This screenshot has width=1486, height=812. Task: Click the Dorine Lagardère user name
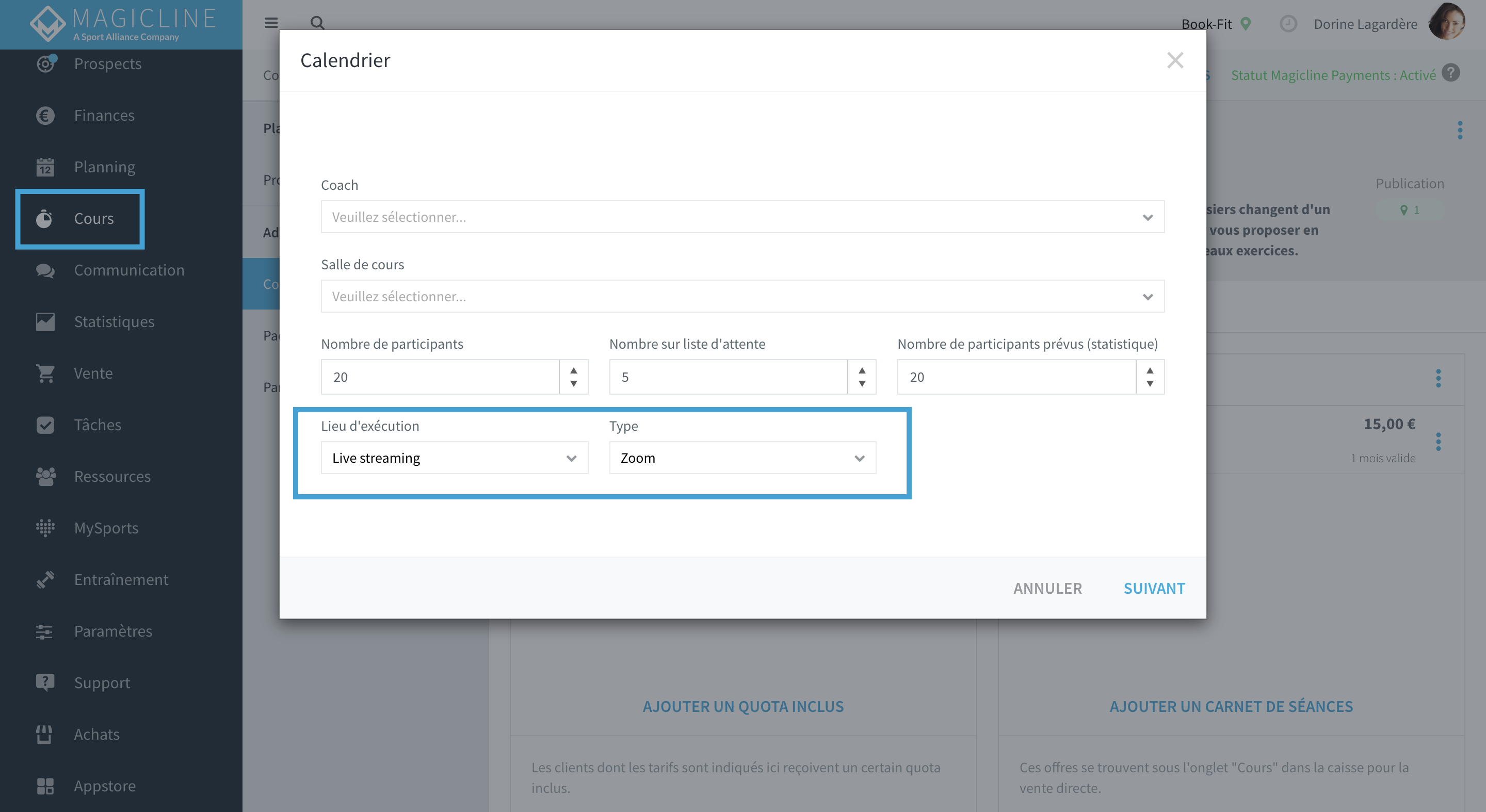[1365, 24]
